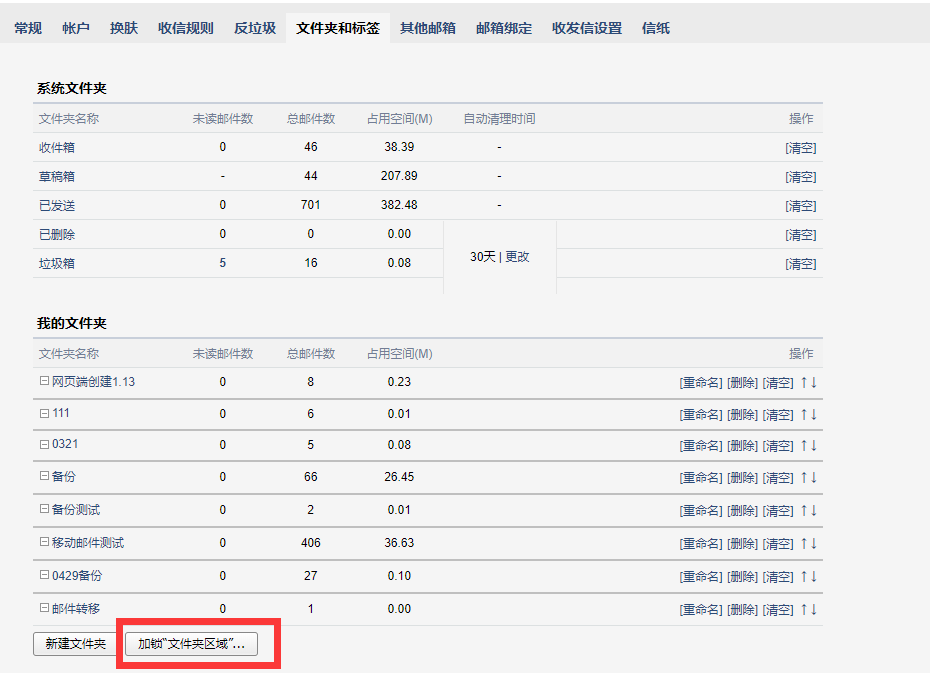The height and width of the screenshot is (673, 930).
Task: Click down arrow for 移动邮件测试 folder
Action: point(814,543)
